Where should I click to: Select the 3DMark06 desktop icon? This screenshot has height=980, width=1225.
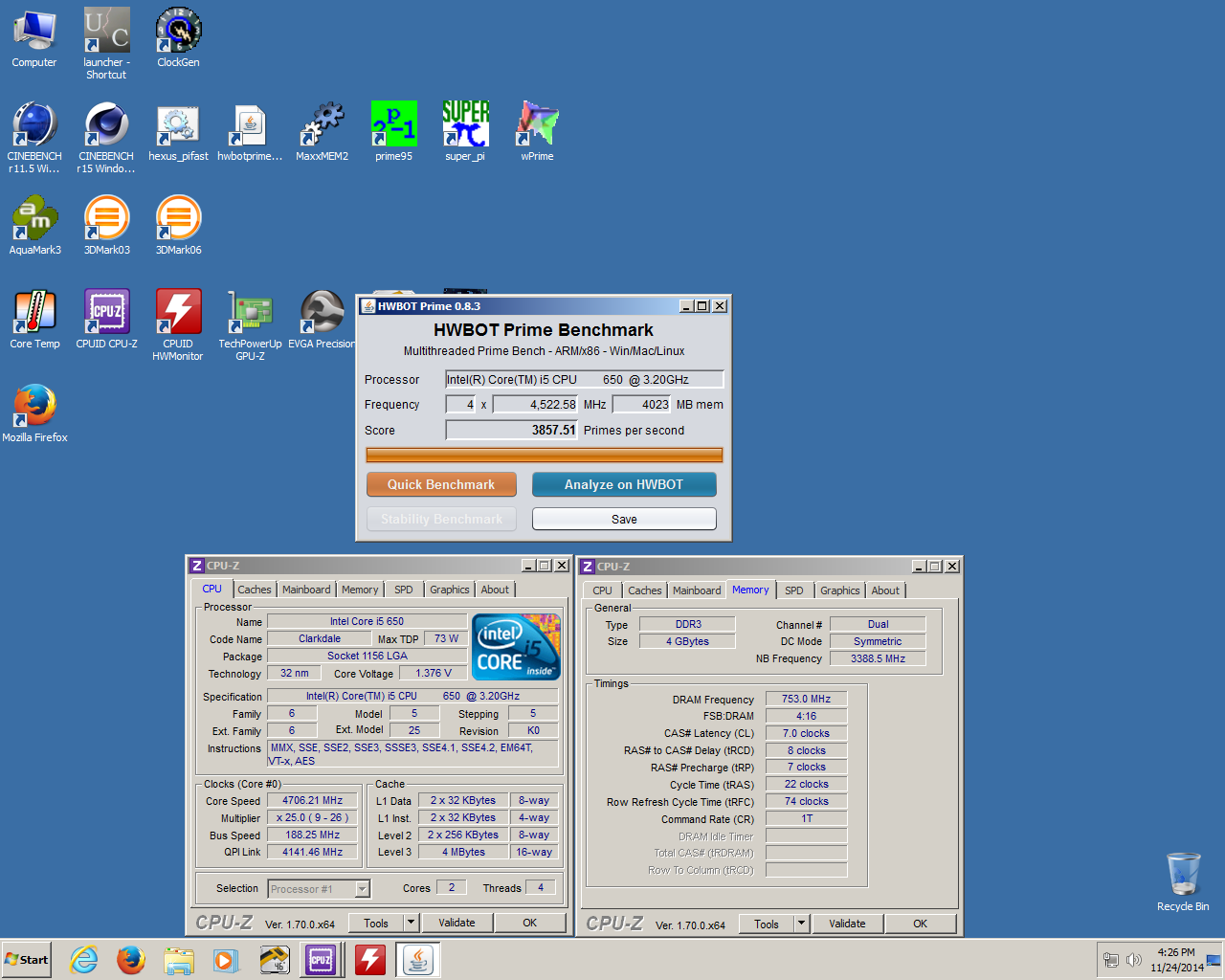178,226
